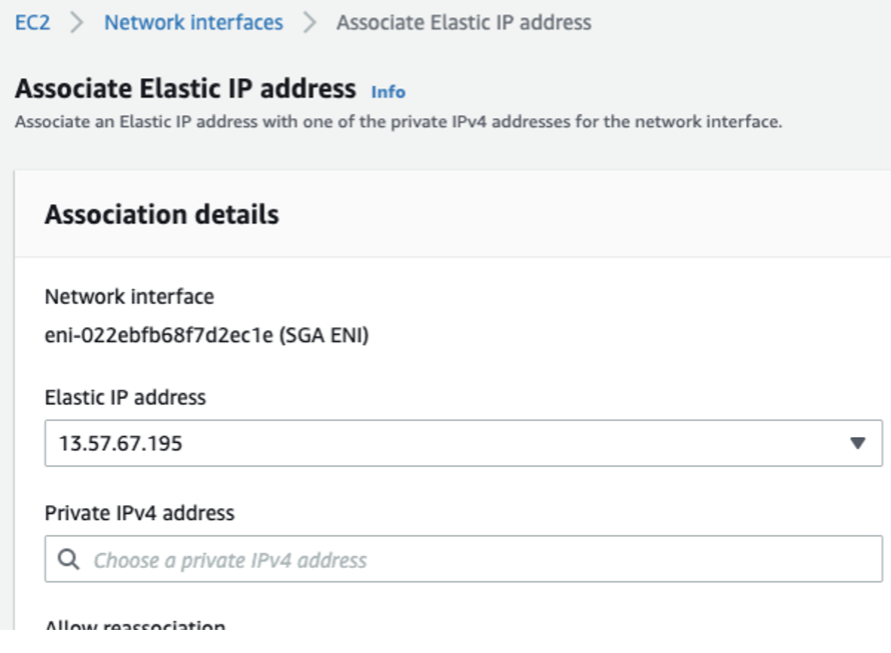The height and width of the screenshot is (653, 891).
Task: Click the chevron right after EC2
Action: (77, 22)
